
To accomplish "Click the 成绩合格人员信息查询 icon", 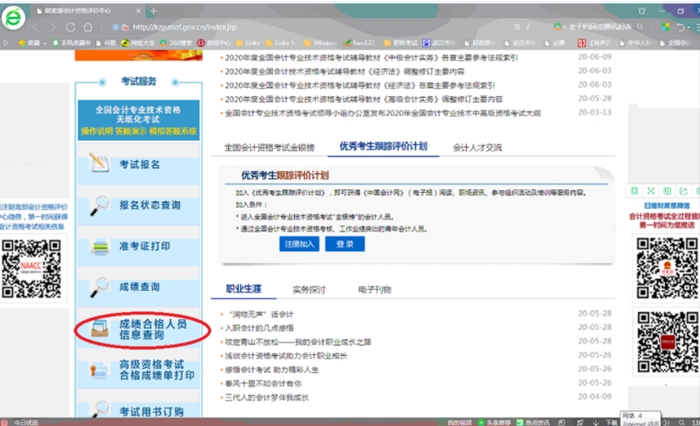I will [x=99, y=329].
